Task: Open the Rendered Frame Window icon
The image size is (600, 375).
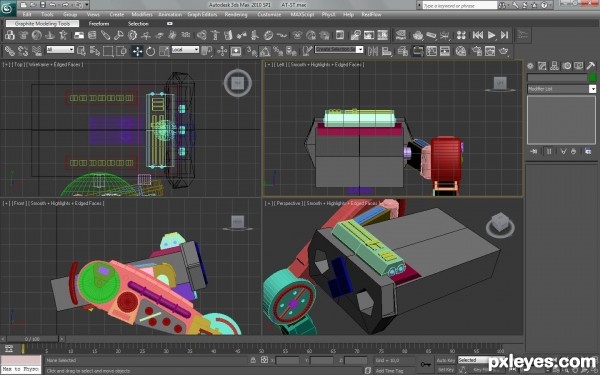Action: pyautogui.click(x=490, y=51)
